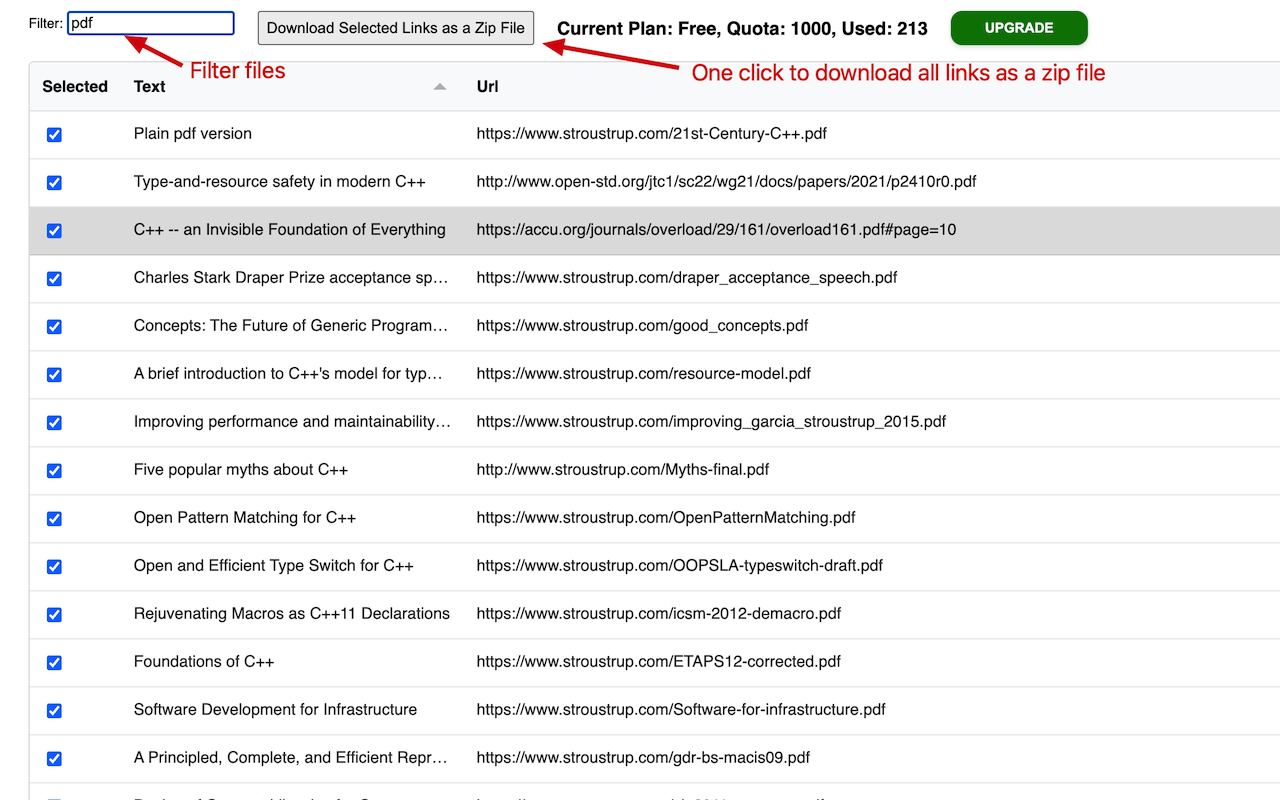Click the OOPSLA-typeswitch-draft.pdf URL

tap(679, 566)
